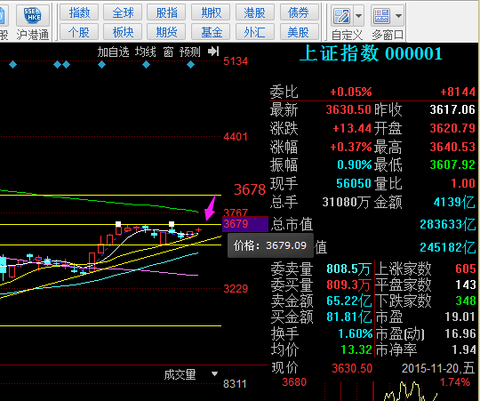
Task: Click the 昨收 value 3617.06
Action: (x=452, y=110)
